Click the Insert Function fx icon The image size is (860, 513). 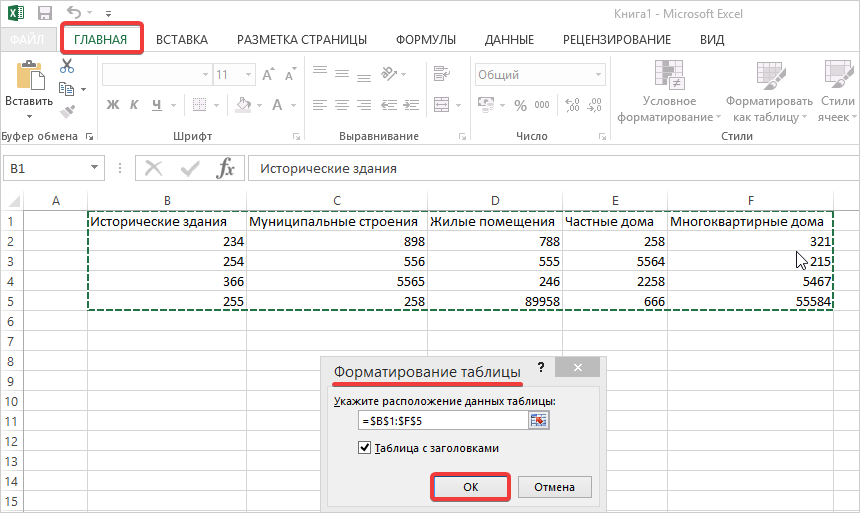[226, 169]
